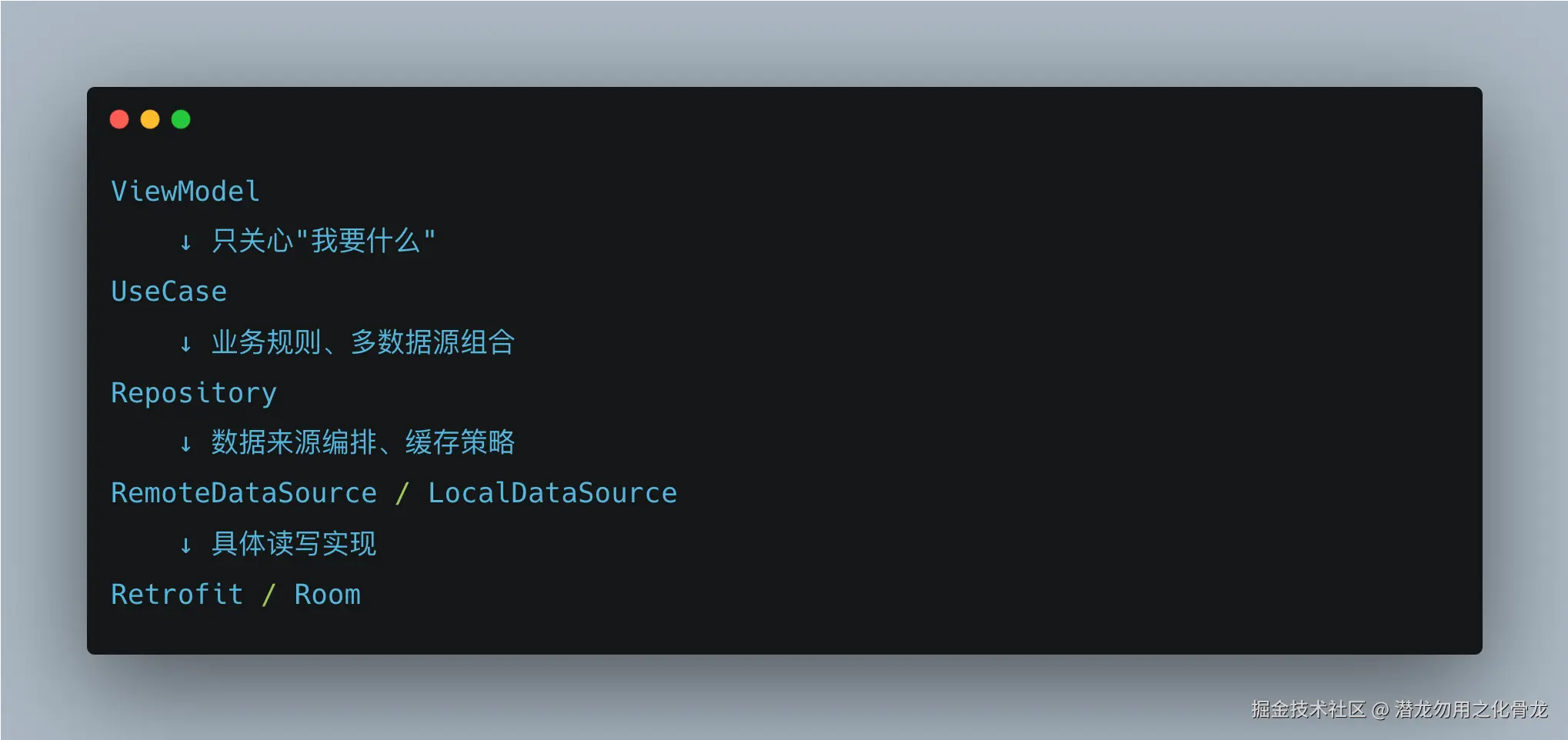Image resolution: width=1568 pixels, height=740 pixels.
Task: Click the slash between RemoteDataSource and LocalDataSource
Action: coord(402,493)
